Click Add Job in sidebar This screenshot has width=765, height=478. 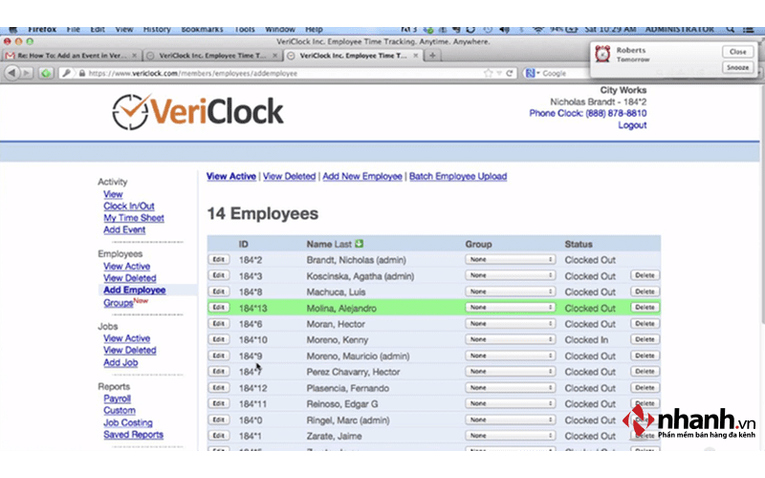point(121,362)
